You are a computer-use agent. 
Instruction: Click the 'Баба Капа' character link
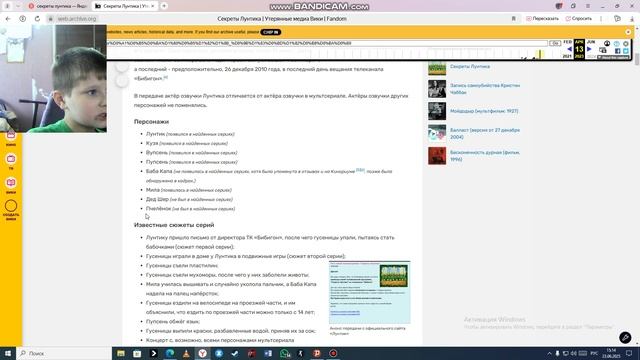coord(159,171)
